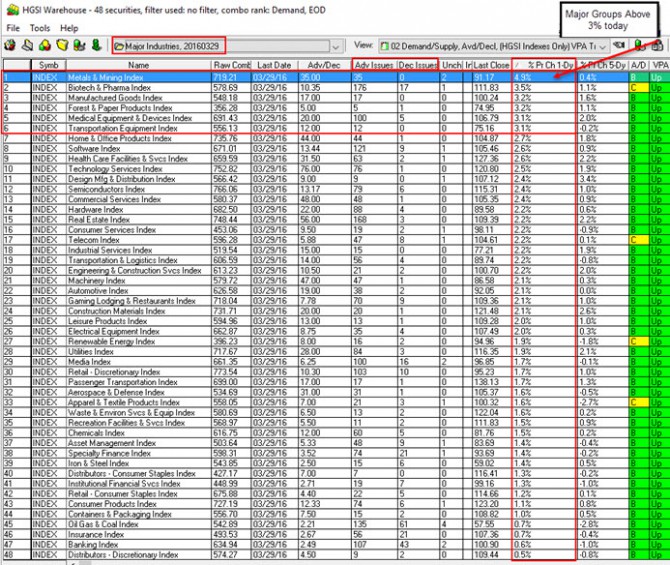Select the Aerospace & Defense Index row
Image resolution: width=670 pixels, height=565 pixels.
pos(336,392)
